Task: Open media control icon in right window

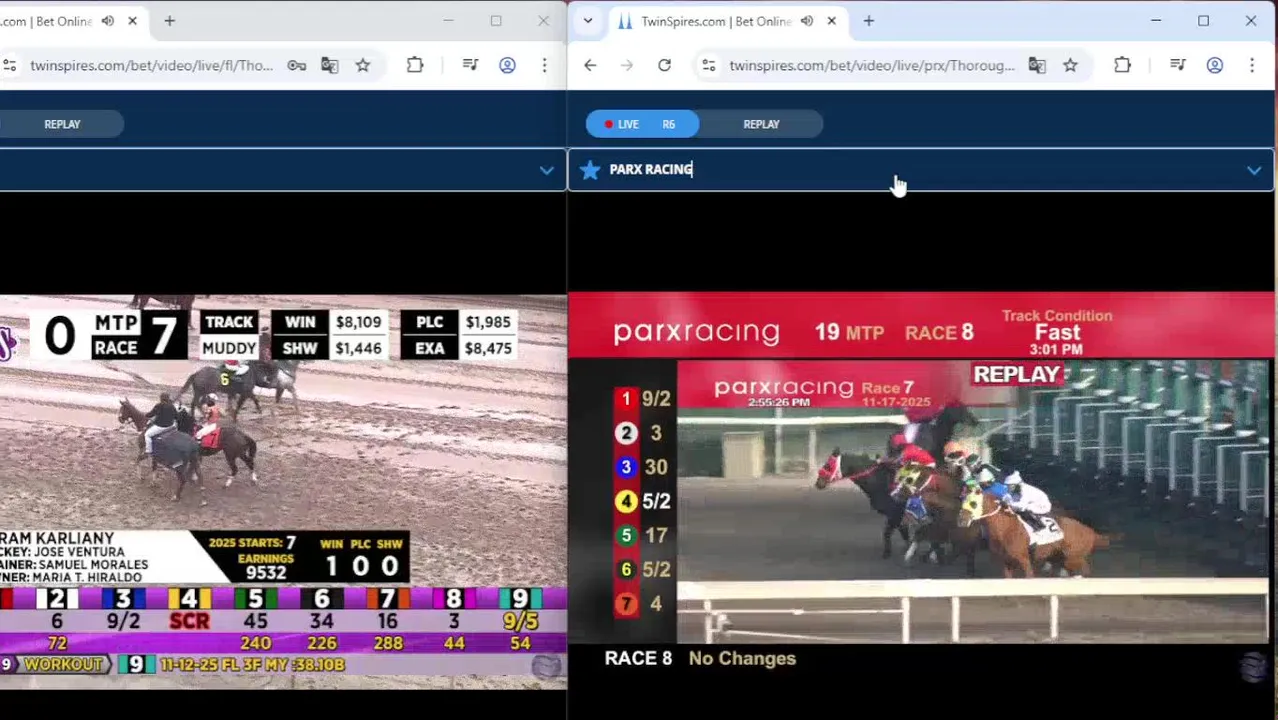Action: point(1177,65)
